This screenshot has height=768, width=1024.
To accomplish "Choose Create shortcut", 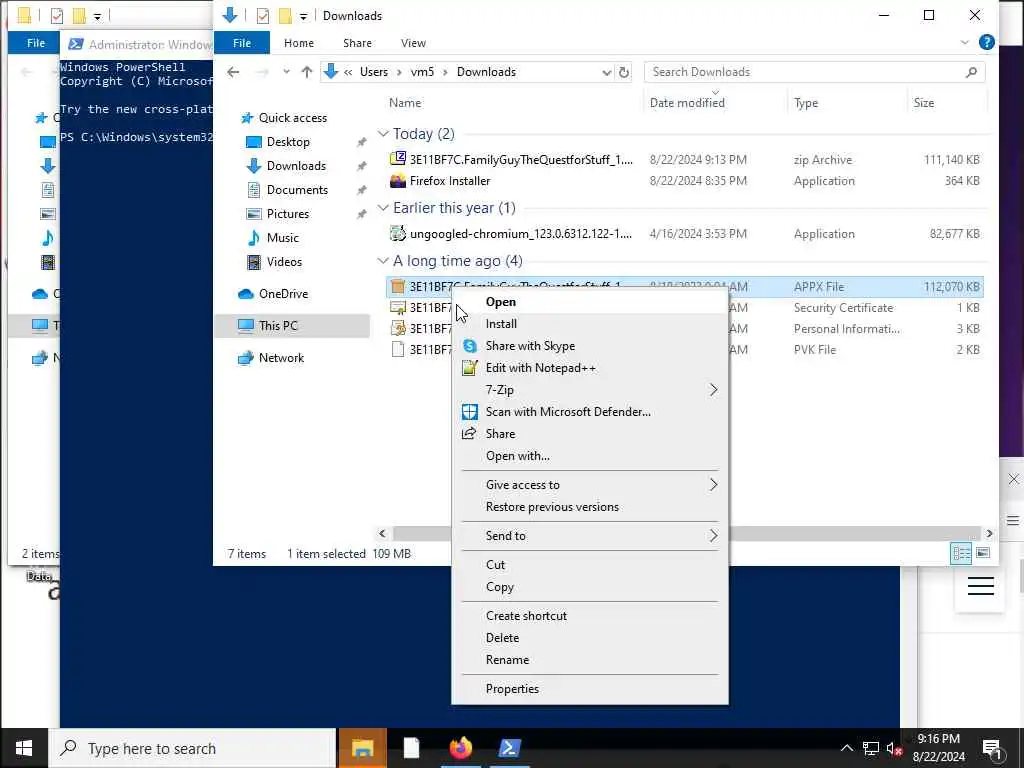I will point(526,616).
